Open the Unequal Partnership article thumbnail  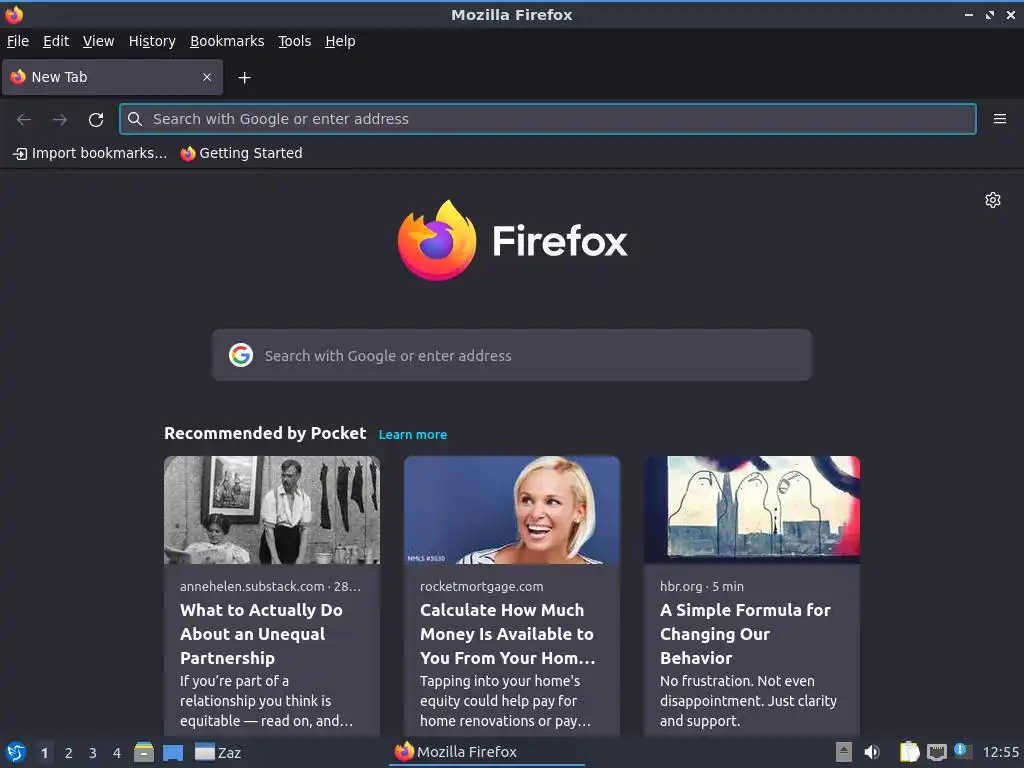point(272,510)
